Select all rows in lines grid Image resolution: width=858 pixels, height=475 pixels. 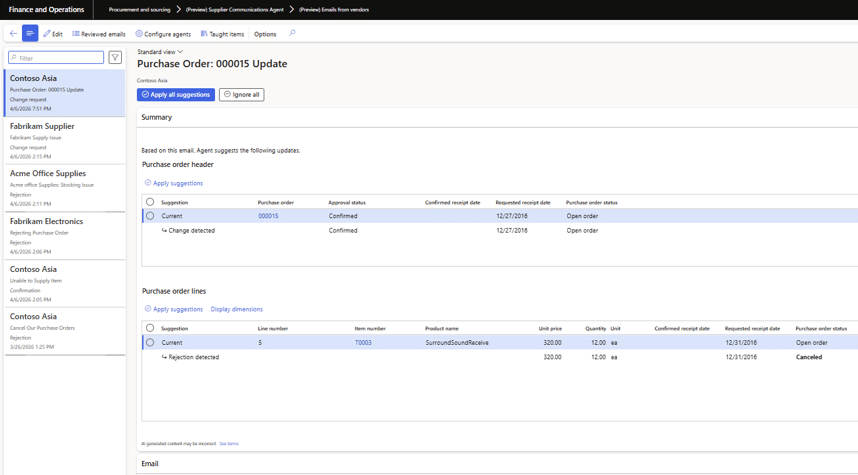(150, 328)
